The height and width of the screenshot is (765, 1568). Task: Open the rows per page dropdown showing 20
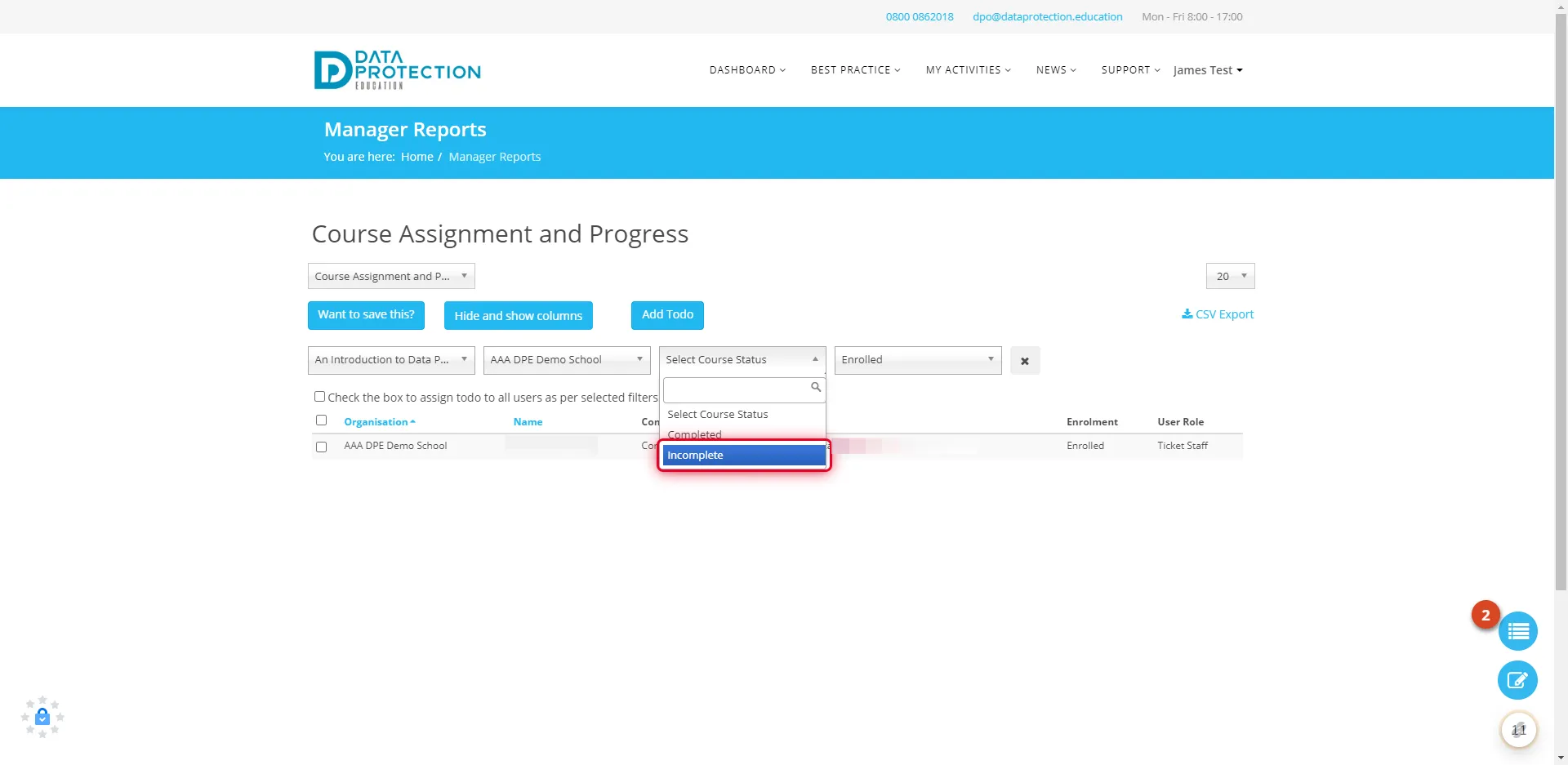1230,276
